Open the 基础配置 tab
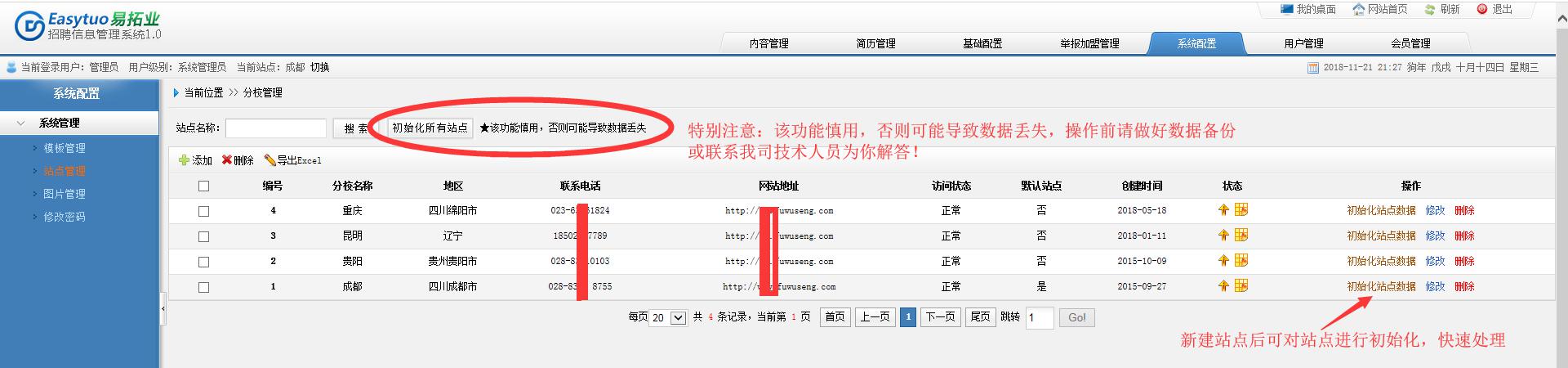Viewport: 1568px width, 368px height. [x=982, y=43]
